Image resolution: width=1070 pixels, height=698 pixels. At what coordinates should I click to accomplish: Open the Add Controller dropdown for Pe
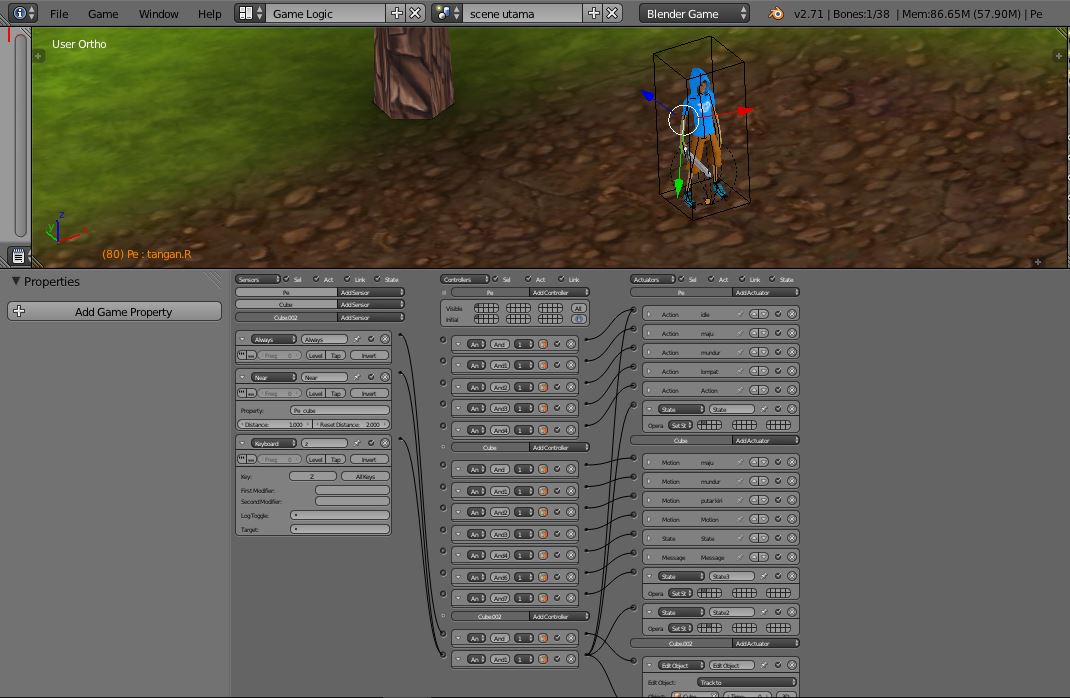coord(559,293)
